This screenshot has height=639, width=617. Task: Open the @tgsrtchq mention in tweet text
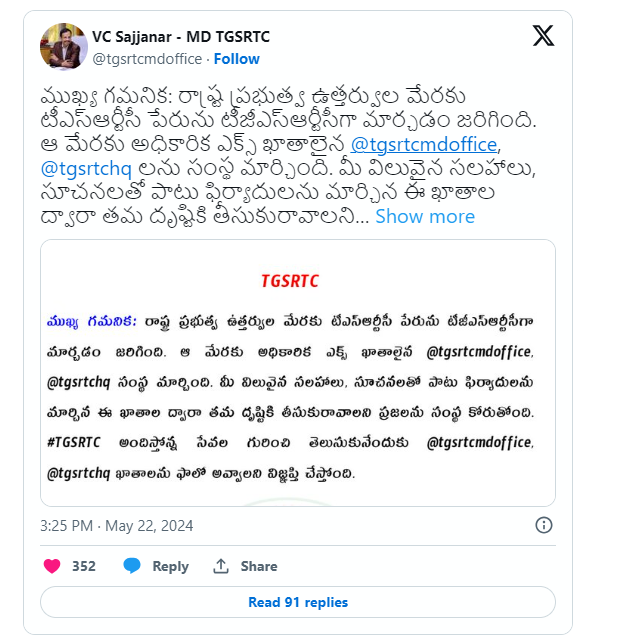tap(86, 169)
